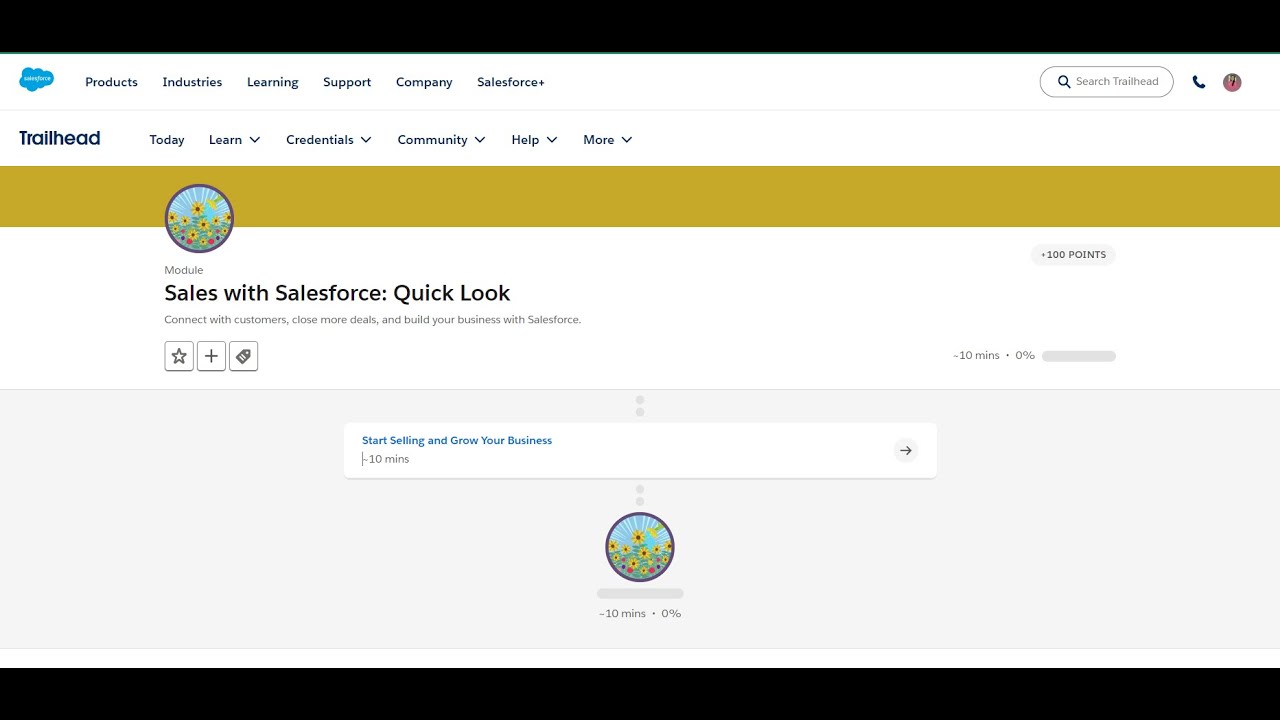The width and height of the screenshot is (1280, 720).
Task: Click the tag icon button
Action: tap(243, 356)
